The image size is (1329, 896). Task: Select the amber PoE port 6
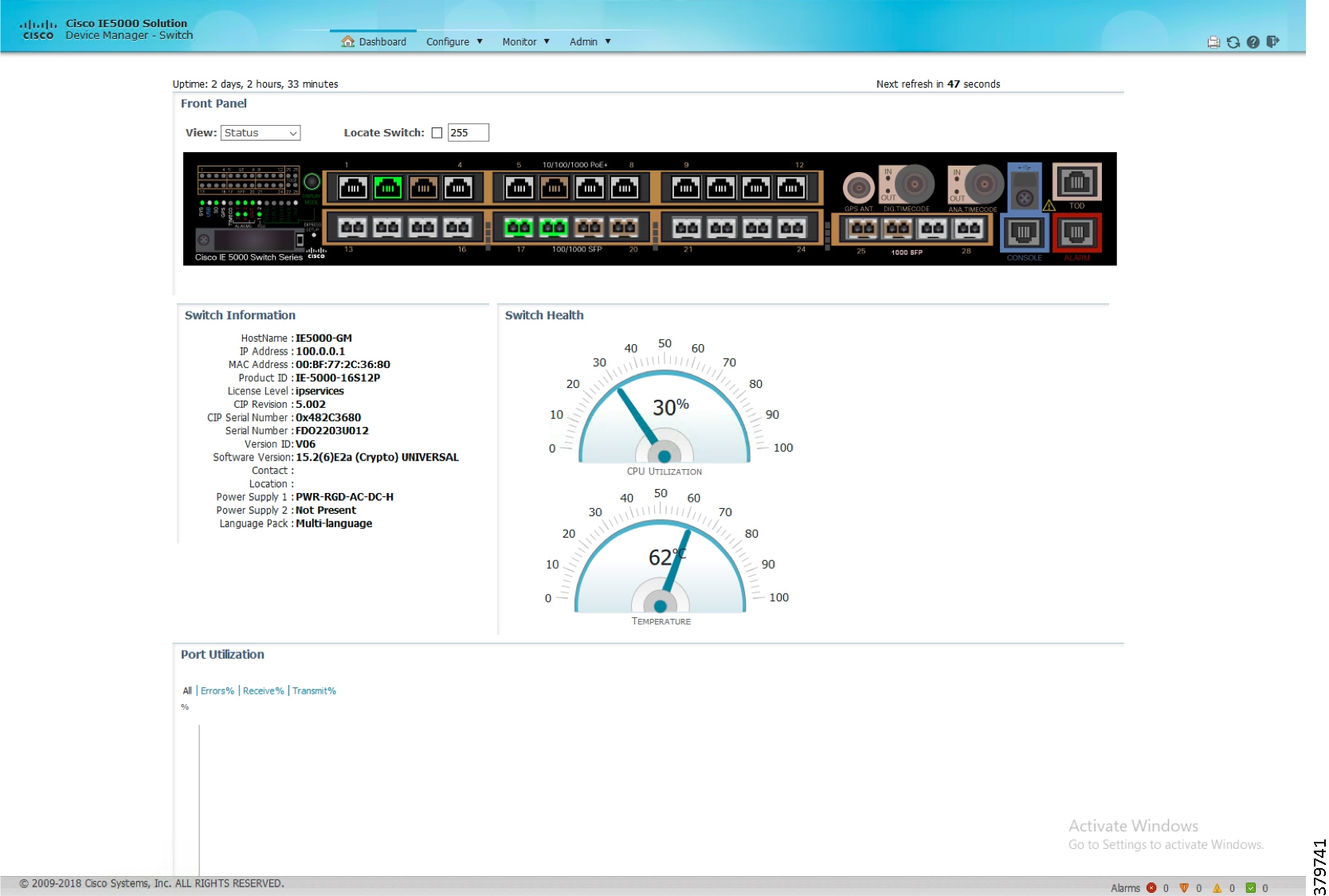554,188
